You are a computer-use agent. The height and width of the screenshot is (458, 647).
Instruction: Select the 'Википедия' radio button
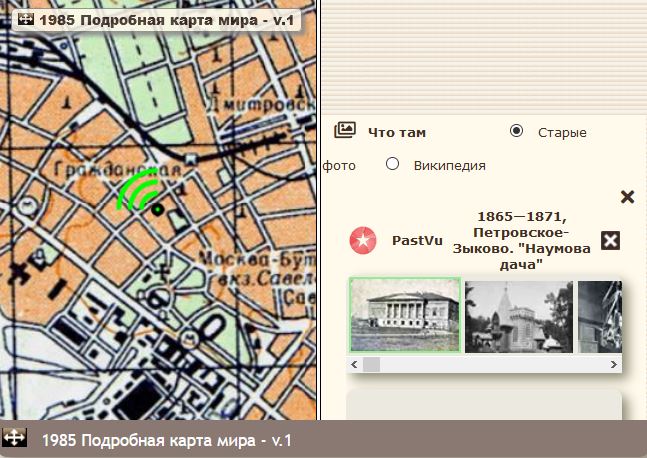pos(392,164)
